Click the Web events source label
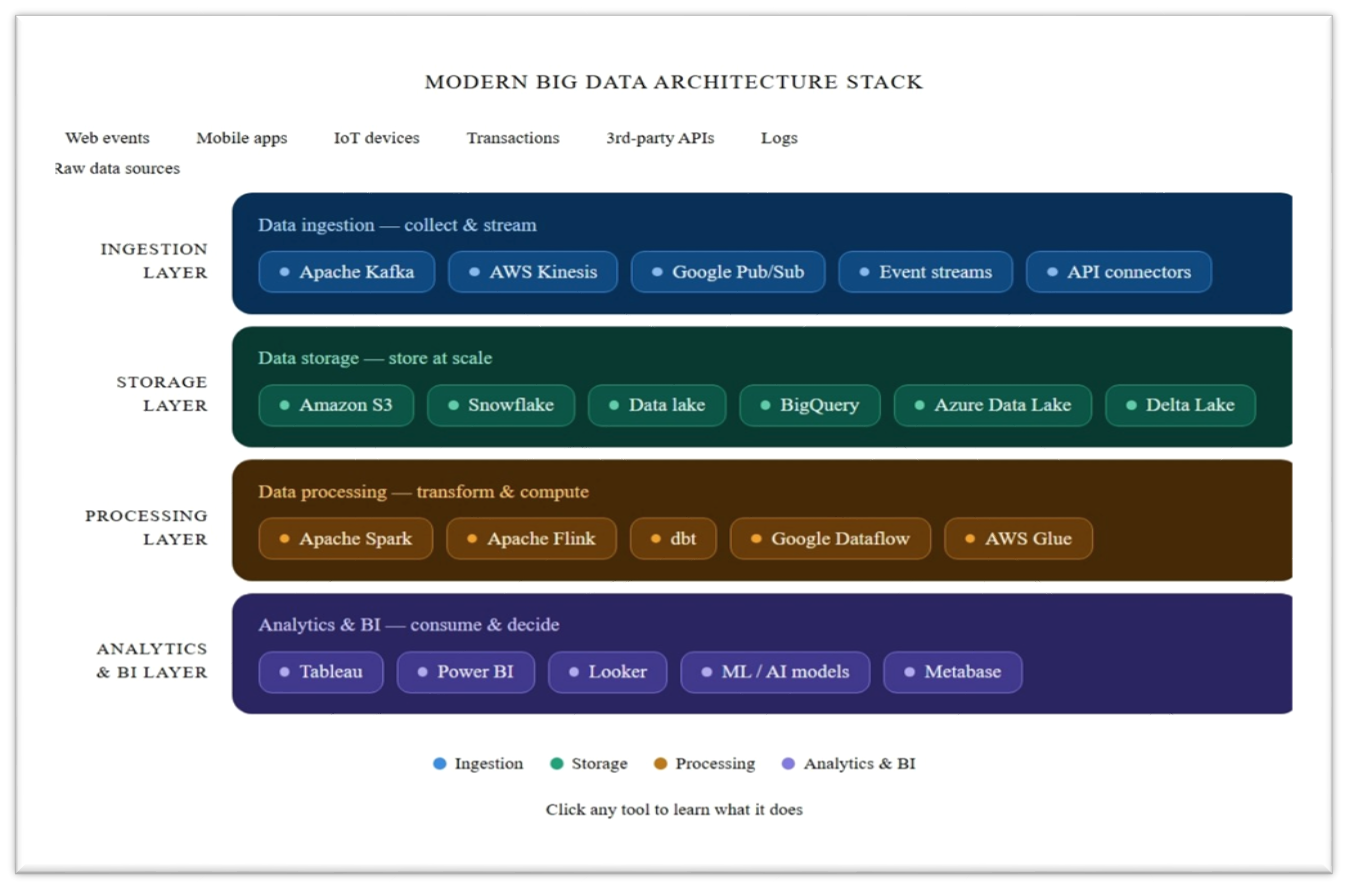Screen dimensions: 1349x889 [107, 138]
